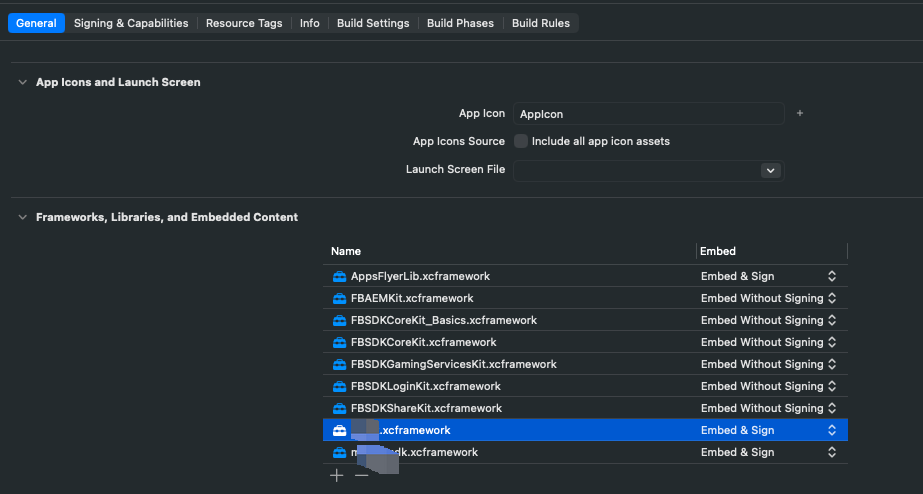Collapse the App Icons and Launch Screen section

pyautogui.click(x=22, y=82)
